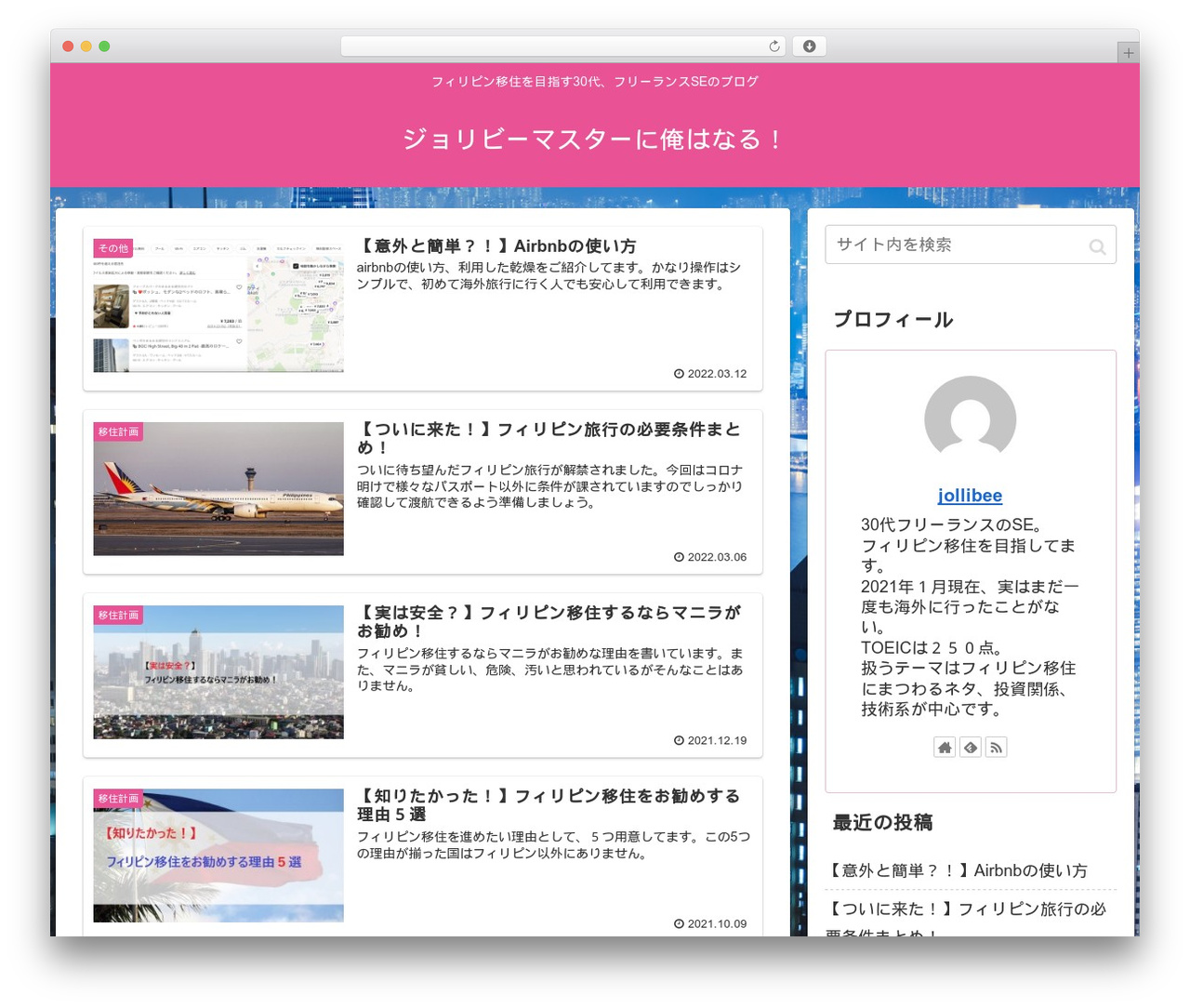Click the その他 category label on Airbnb post
This screenshot has width=1190, height=1008.
click(112, 248)
